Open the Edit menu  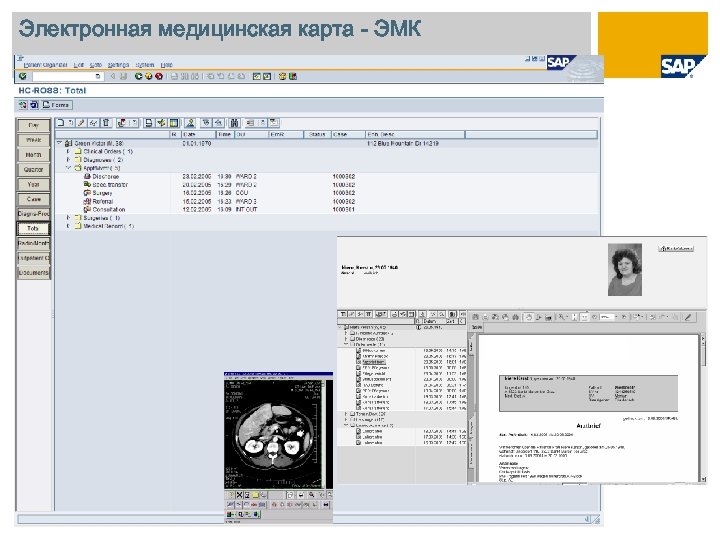[x=79, y=65]
